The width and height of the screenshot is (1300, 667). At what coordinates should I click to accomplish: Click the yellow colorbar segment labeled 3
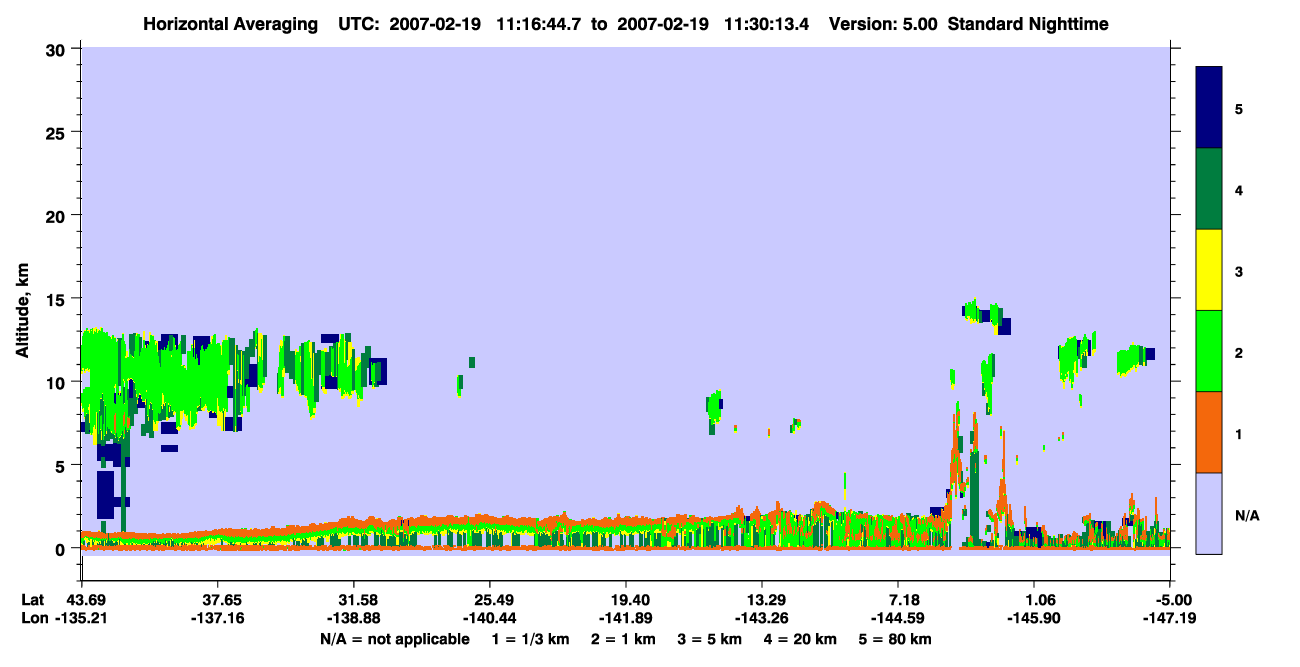pyautogui.click(x=1209, y=270)
